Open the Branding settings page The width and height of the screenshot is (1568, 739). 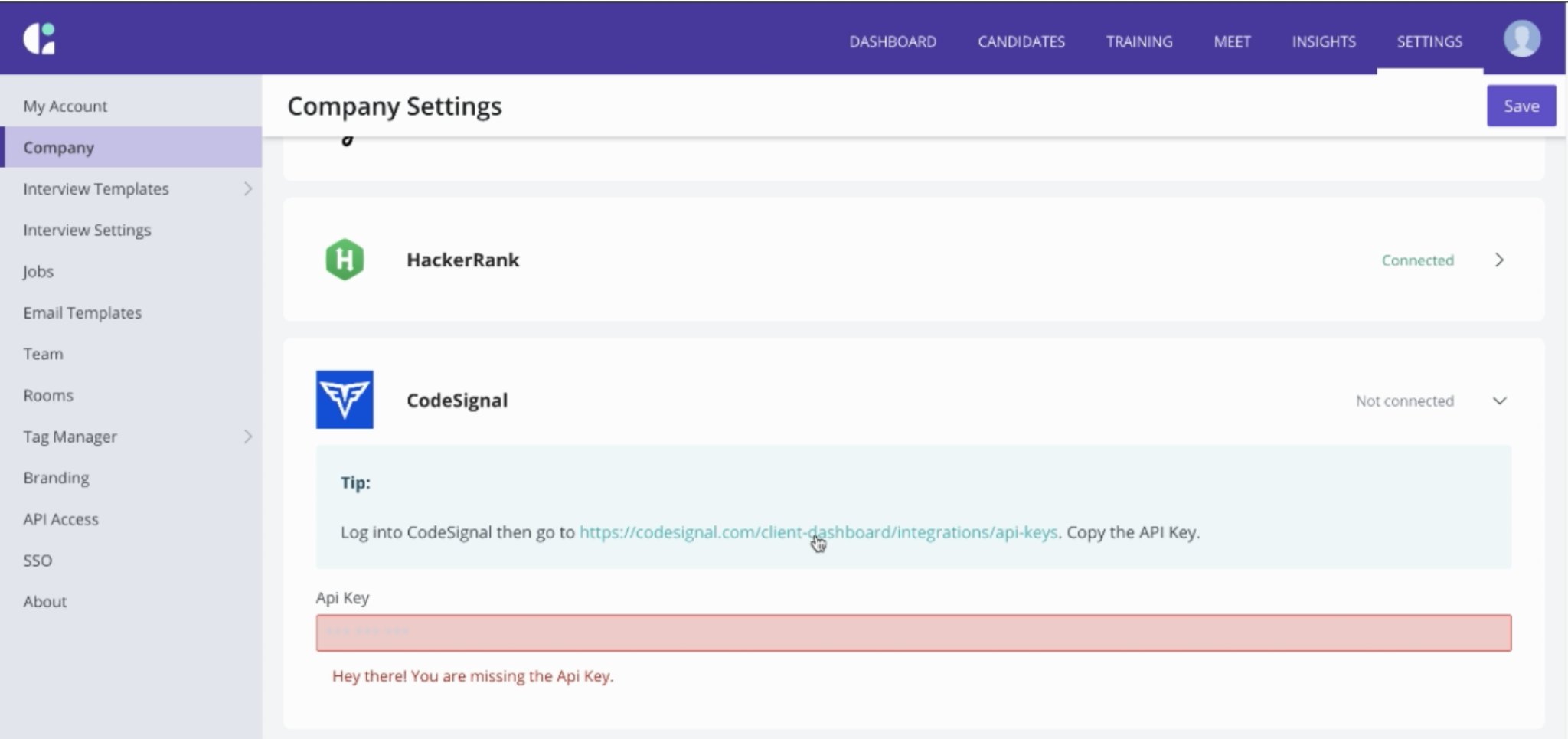(x=56, y=478)
